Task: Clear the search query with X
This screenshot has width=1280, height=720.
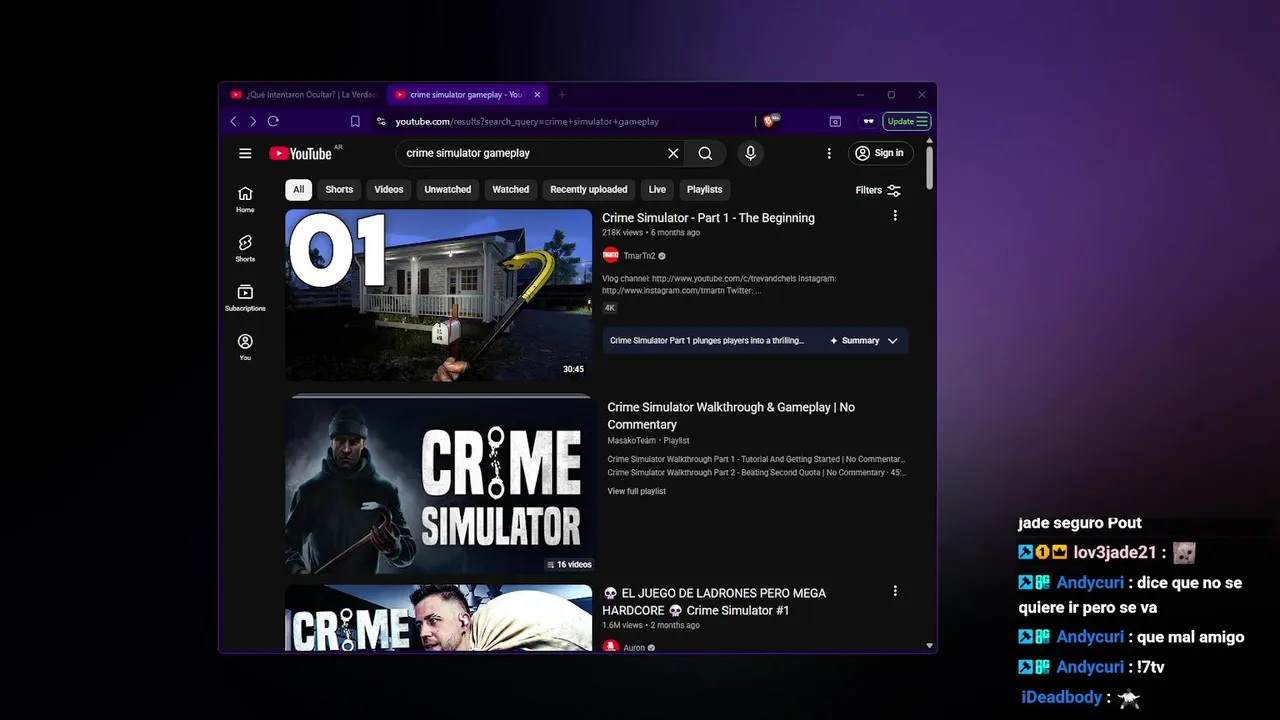Action: pyautogui.click(x=673, y=153)
